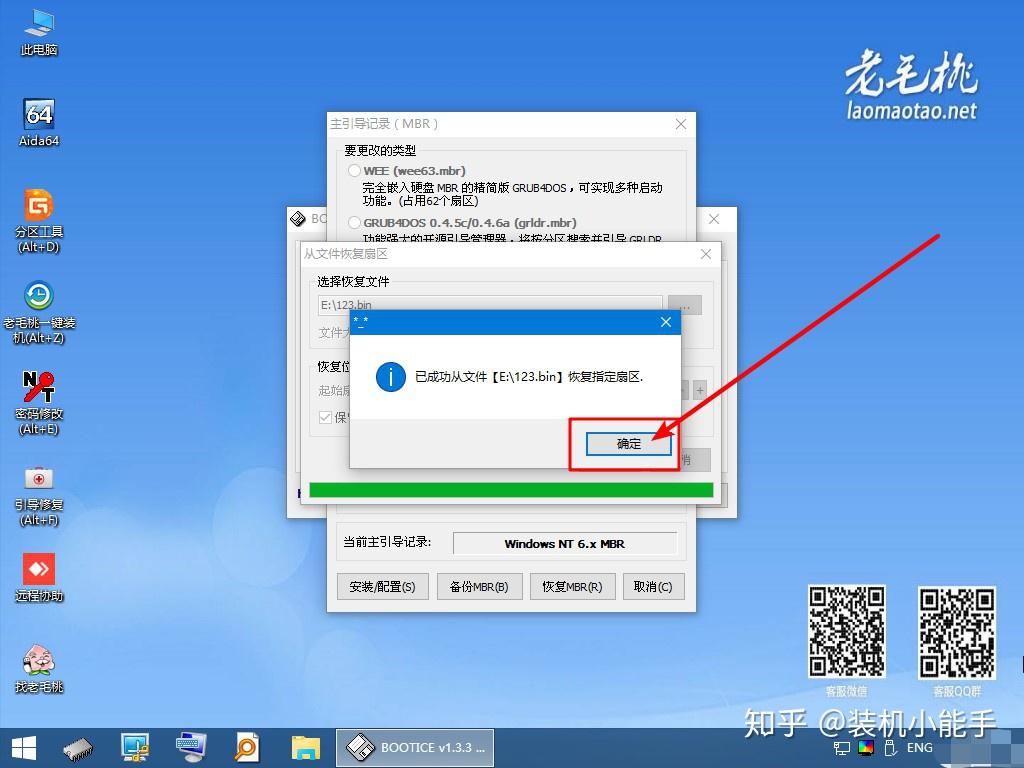Launch 老毛桃一键装机 desktop icon
This screenshot has height=768, width=1024.
[x=39, y=312]
